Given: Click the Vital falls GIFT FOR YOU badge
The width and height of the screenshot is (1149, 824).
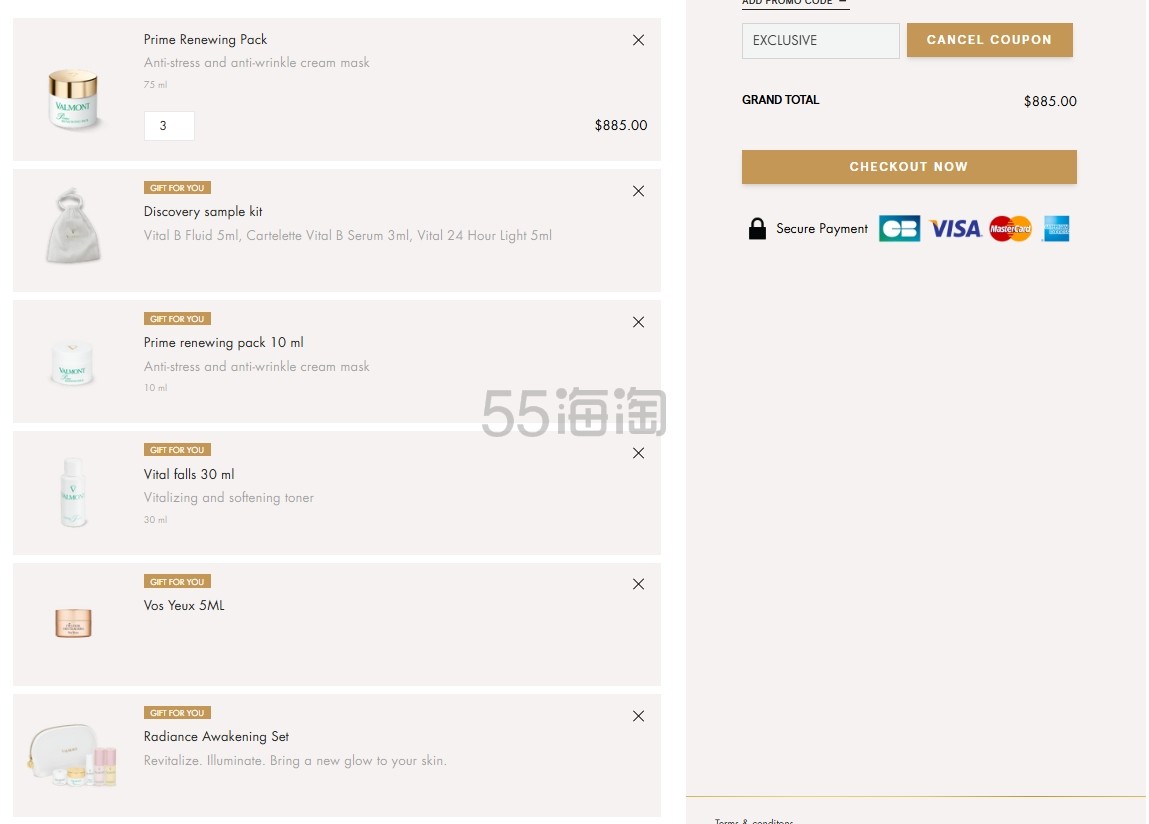Looking at the screenshot, I should pyautogui.click(x=177, y=449).
